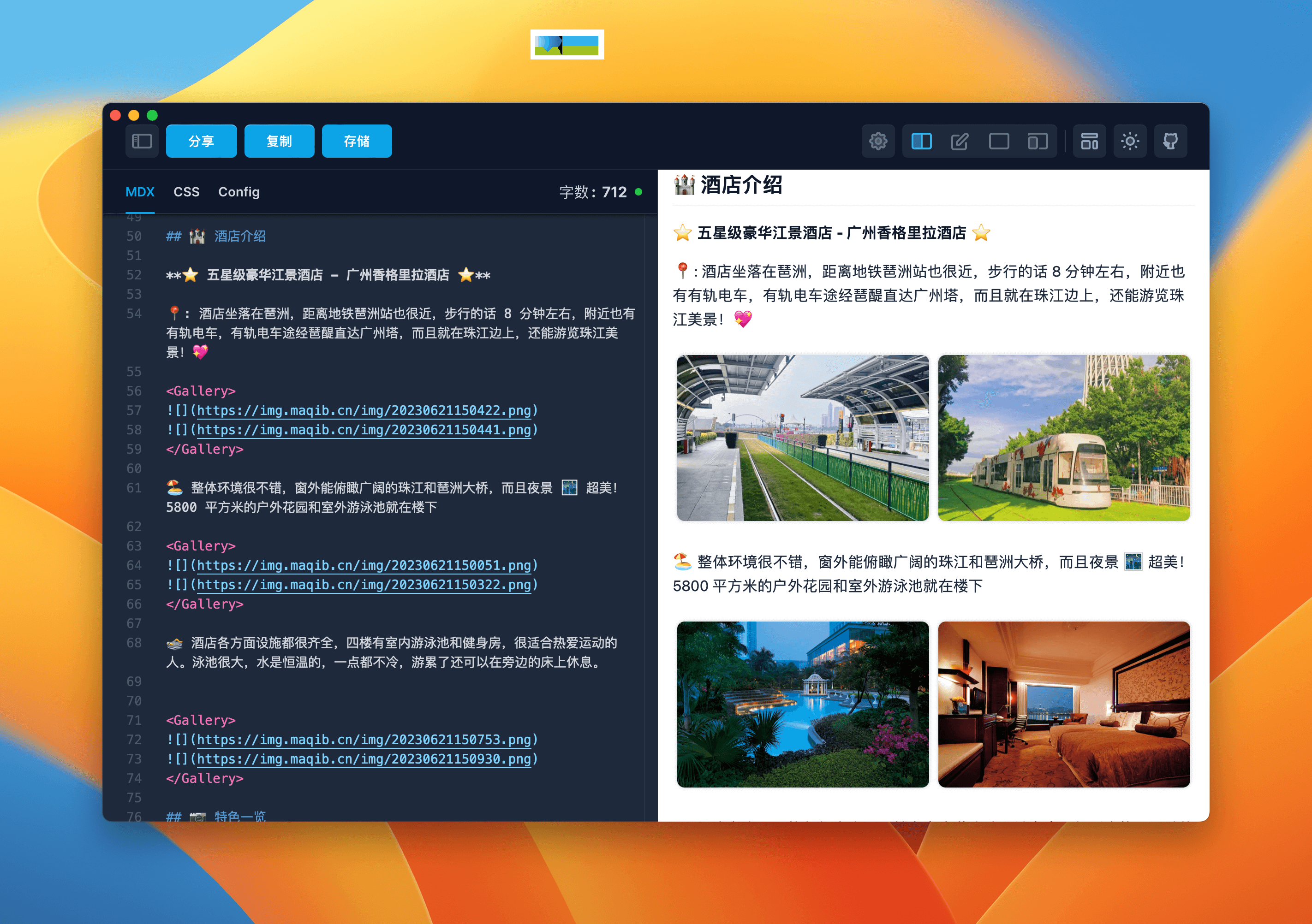The width and height of the screenshot is (1312, 924).
Task: Click the <Gallery> tag on line 56
Action: tap(201, 391)
